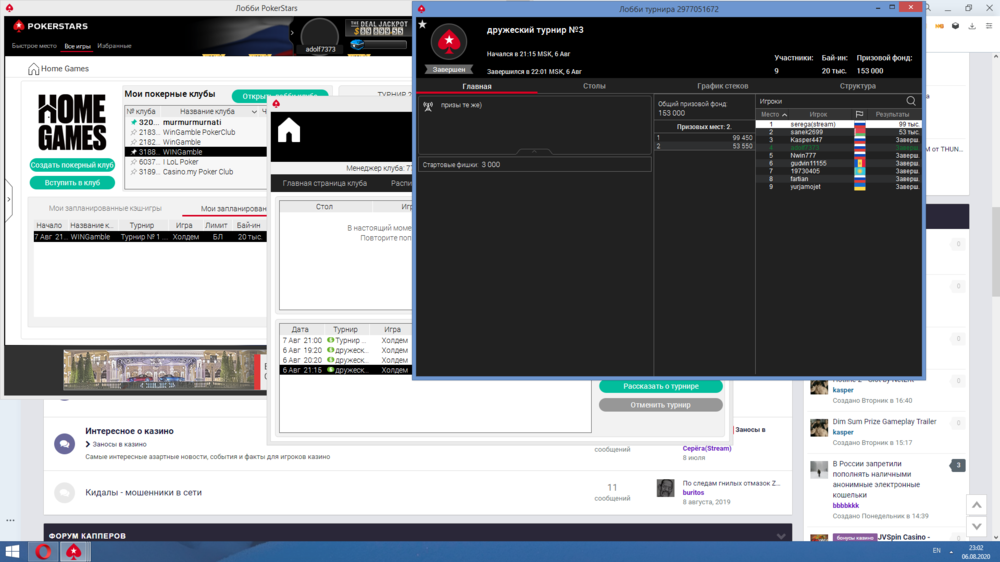Open the График стеков tab

[722, 86]
